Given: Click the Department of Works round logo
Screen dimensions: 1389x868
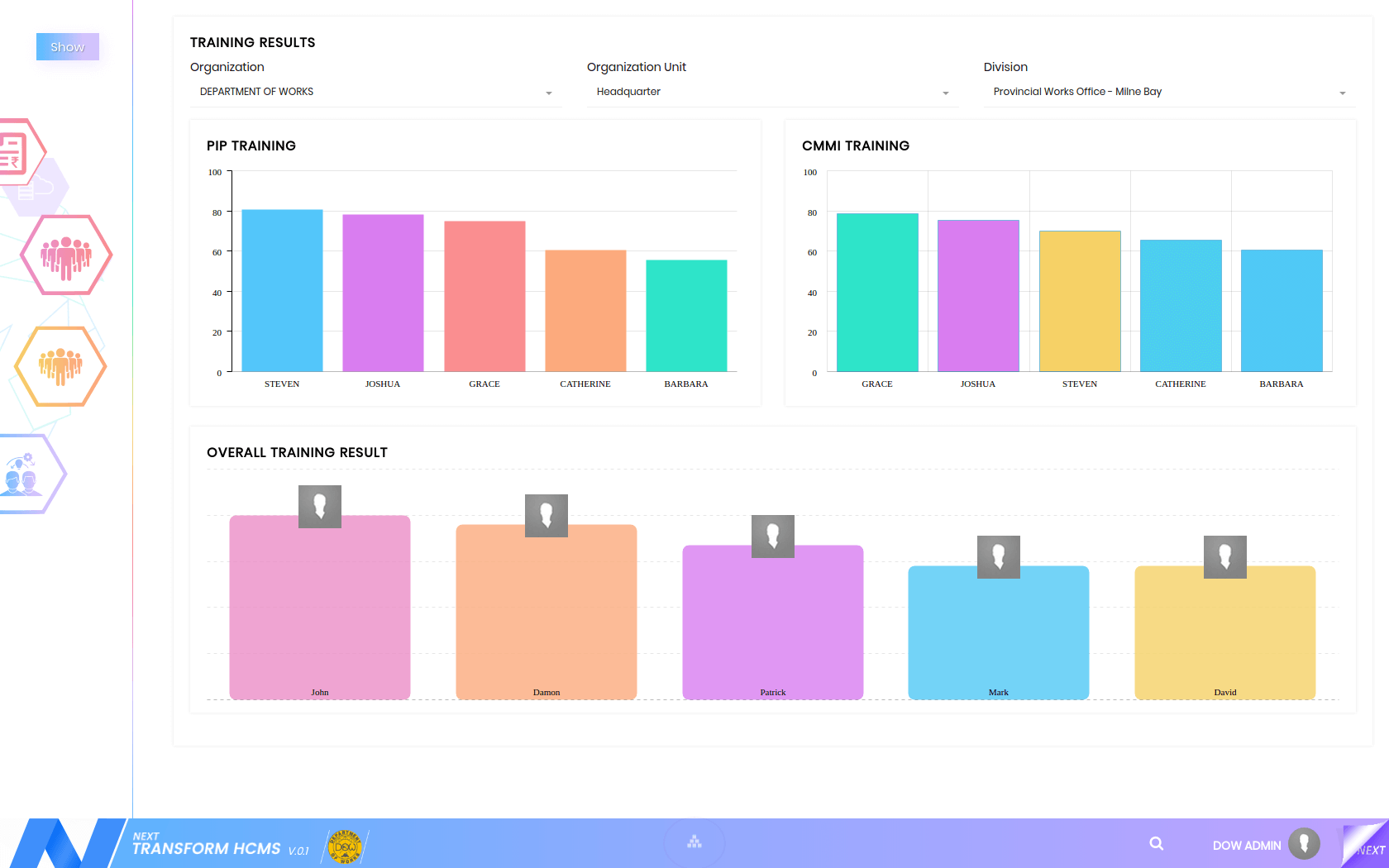Looking at the screenshot, I should (345, 847).
